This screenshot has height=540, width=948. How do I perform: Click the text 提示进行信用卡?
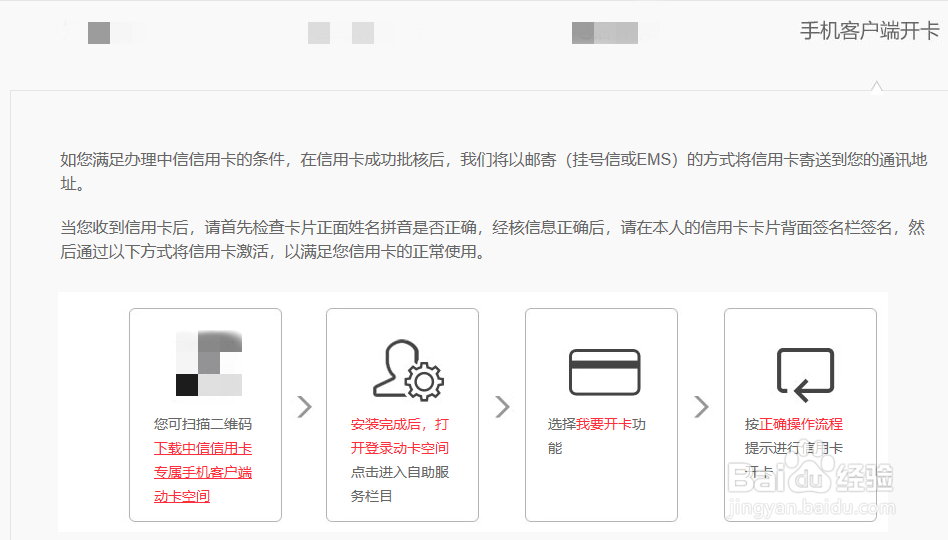pos(793,449)
